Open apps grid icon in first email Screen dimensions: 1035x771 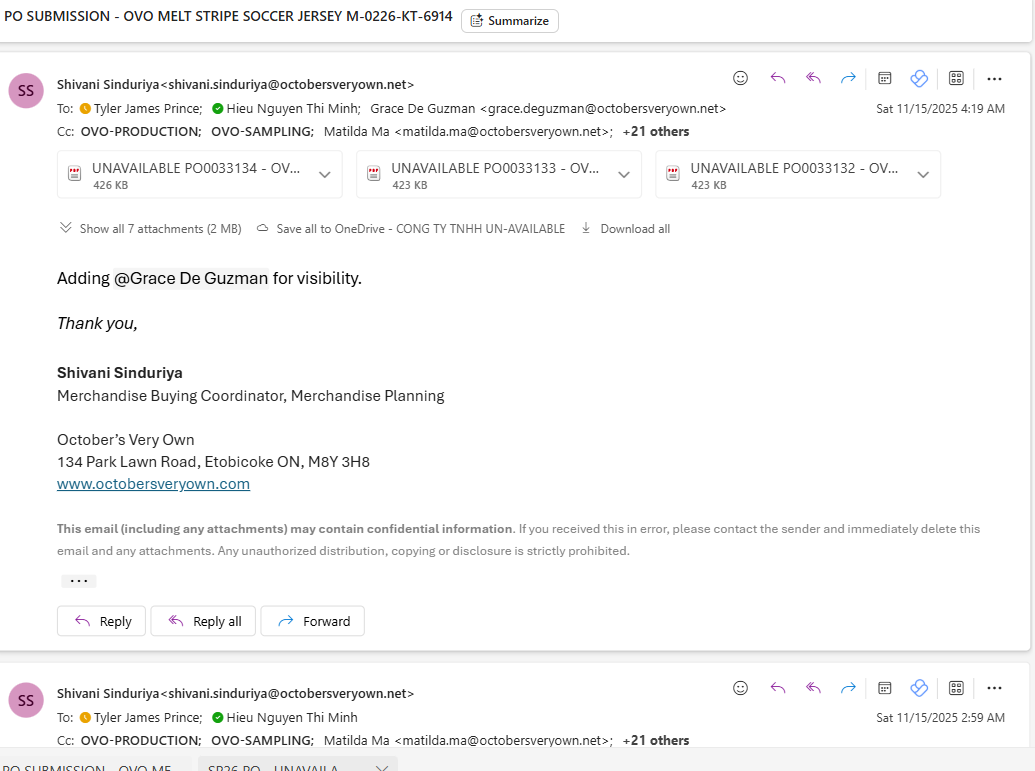(x=956, y=78)
